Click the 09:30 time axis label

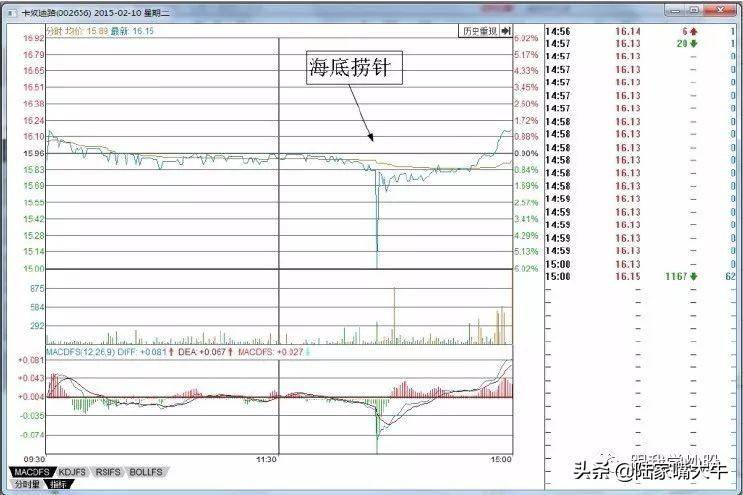click(34, 459)
